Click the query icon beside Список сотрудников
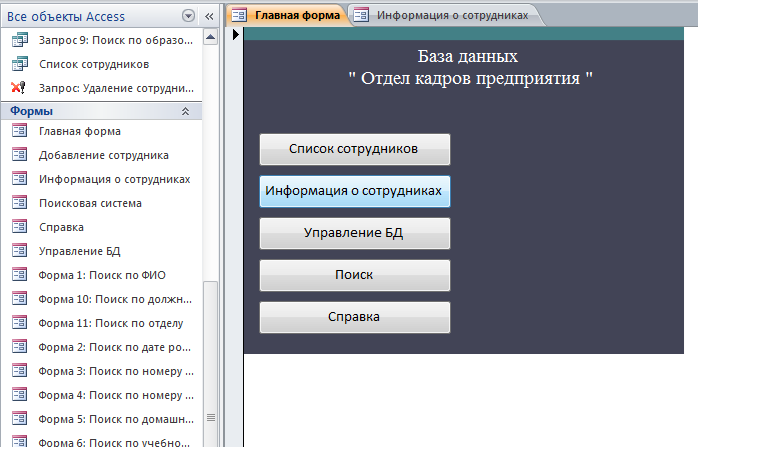The height and width of the screenshot is (471, 767). pyautogui.click(x=18, y=64)
